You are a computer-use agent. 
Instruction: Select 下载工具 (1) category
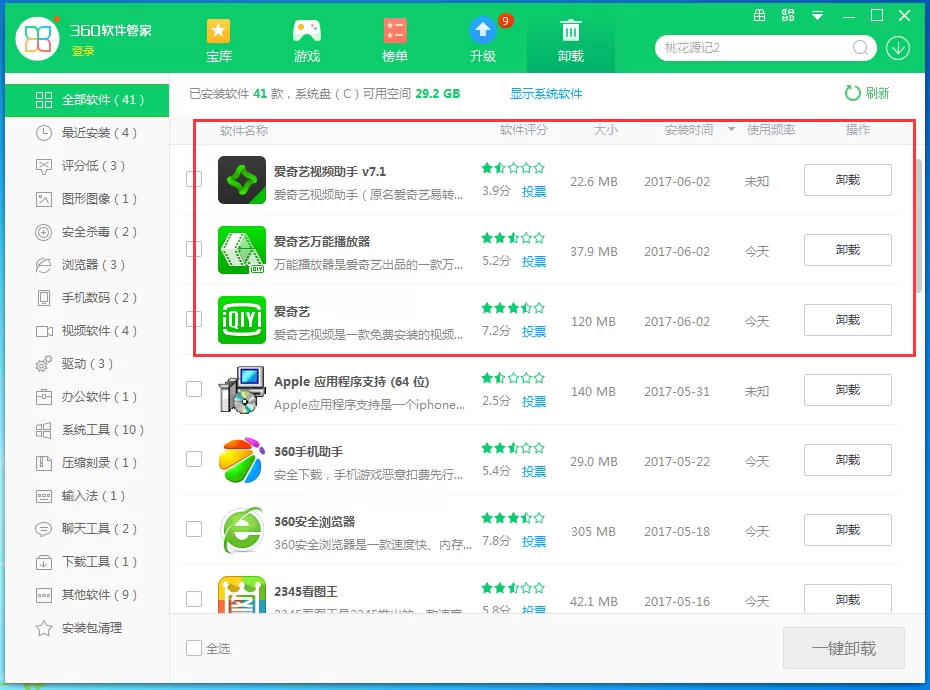tap(87, 562)
